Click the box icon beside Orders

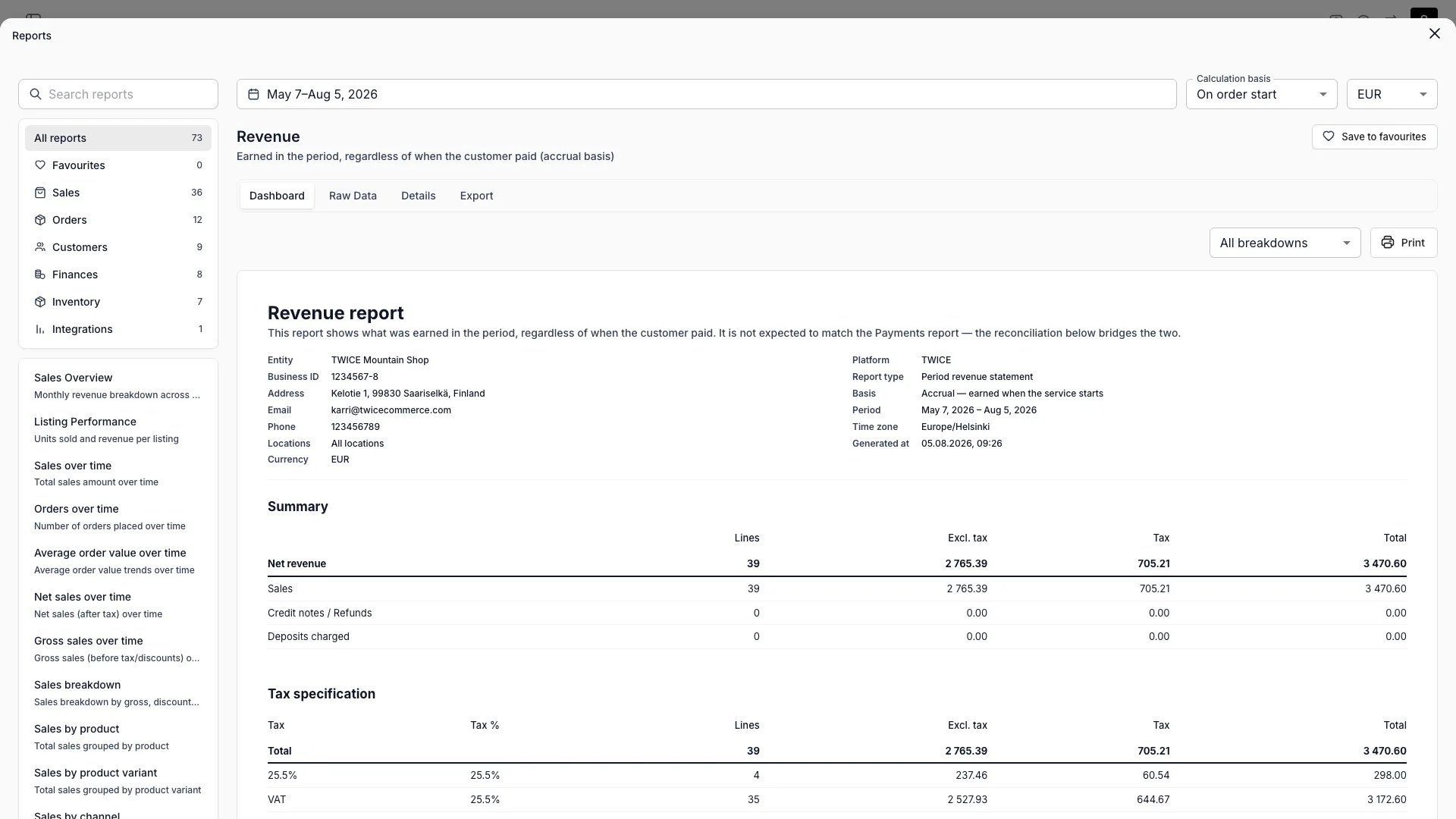(40, 220)
